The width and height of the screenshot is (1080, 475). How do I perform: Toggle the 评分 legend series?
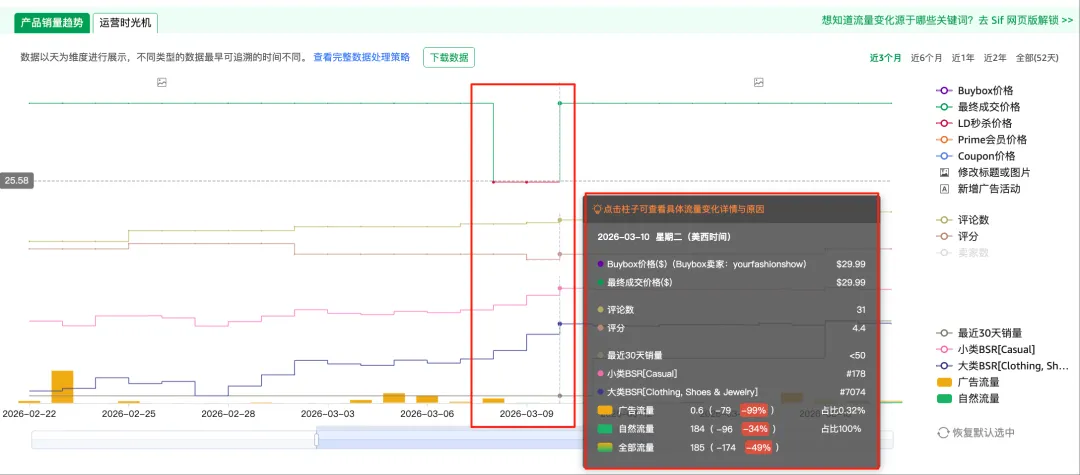pos(957,236)
